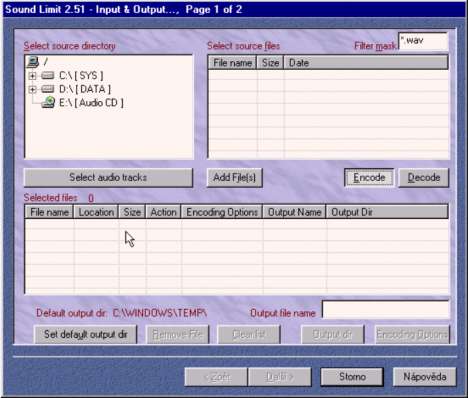
Task: Click selected files Size column header
Action: (132, 212)
